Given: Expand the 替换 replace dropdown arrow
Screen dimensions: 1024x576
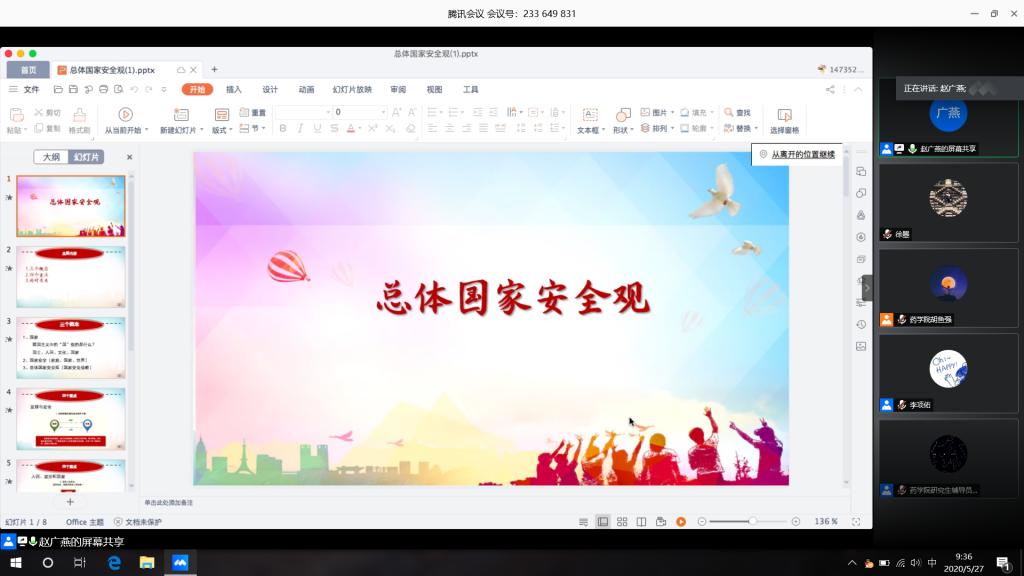Looking at the screenshot, I should tap(755, 129).
